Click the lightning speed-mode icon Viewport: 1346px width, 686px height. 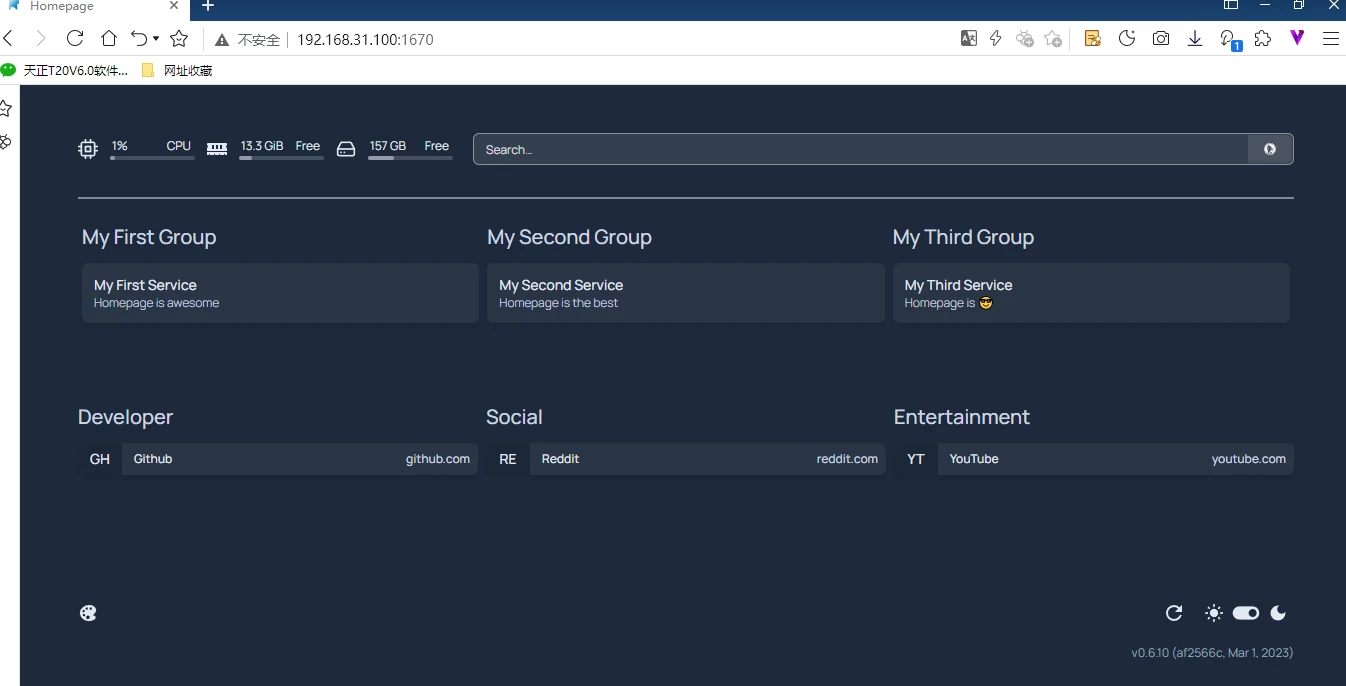(x=996, y=39)
